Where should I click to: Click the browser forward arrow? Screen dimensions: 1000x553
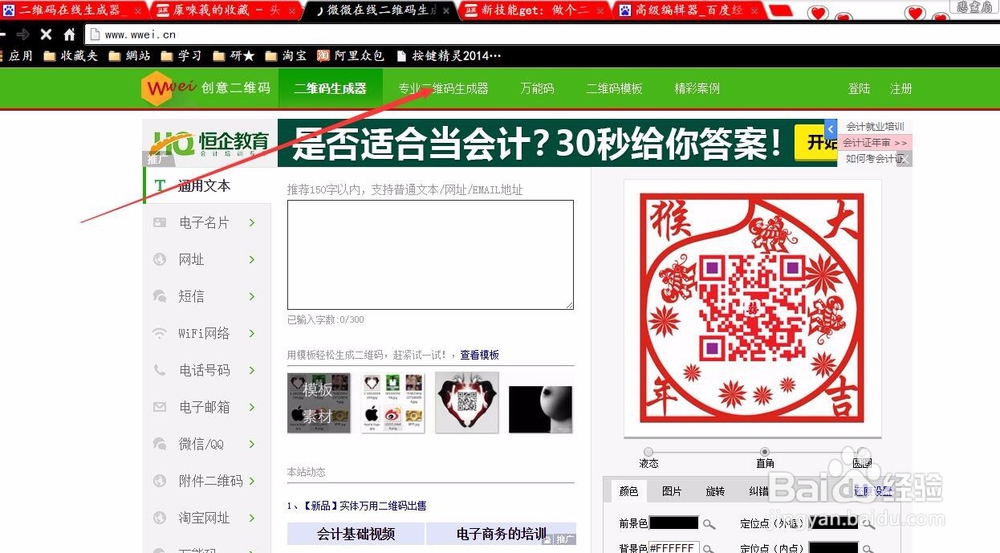tap(23, 34)
